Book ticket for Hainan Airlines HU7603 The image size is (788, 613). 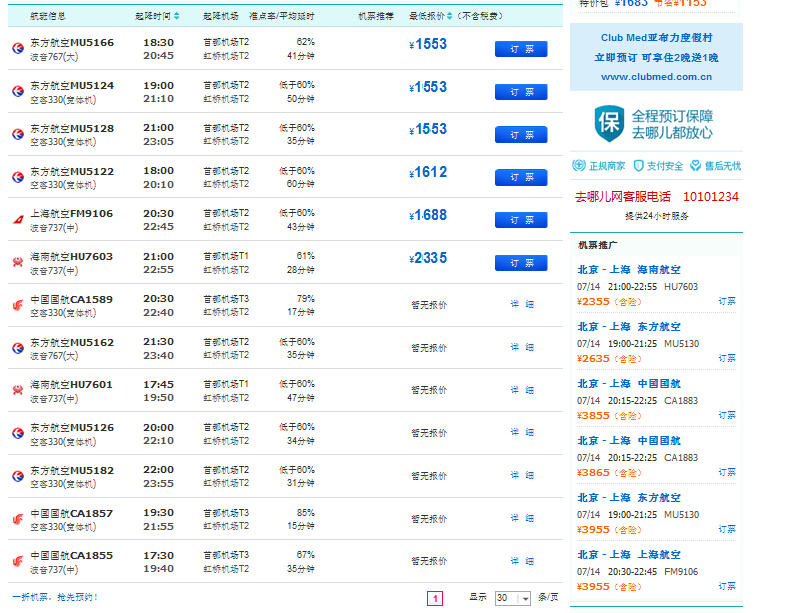point(521,263)
